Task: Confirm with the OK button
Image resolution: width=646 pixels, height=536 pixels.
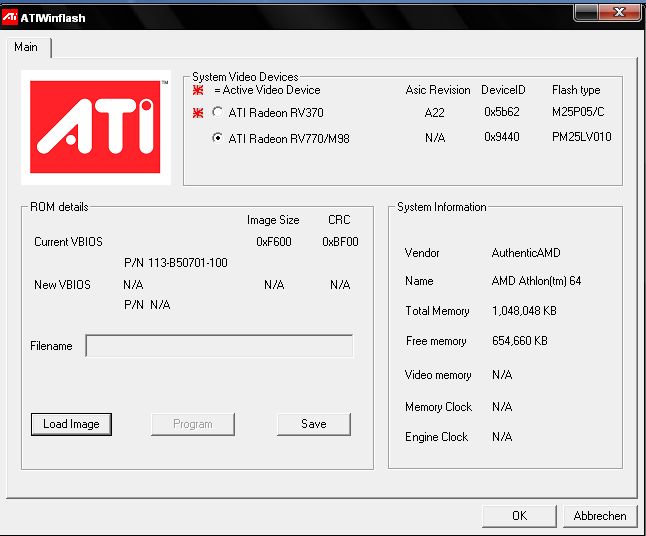Action: click(x=519, y=516)
